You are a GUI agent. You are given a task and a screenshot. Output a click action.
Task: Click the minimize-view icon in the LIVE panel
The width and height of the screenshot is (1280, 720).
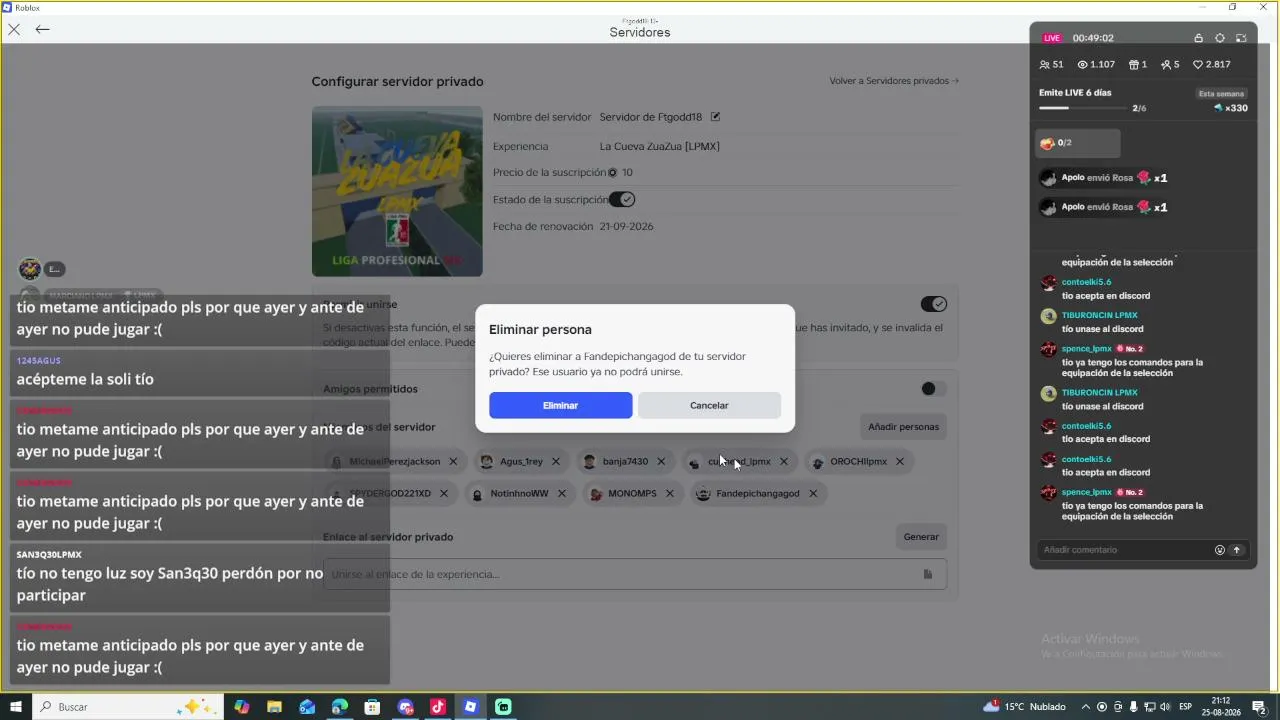1241,38
